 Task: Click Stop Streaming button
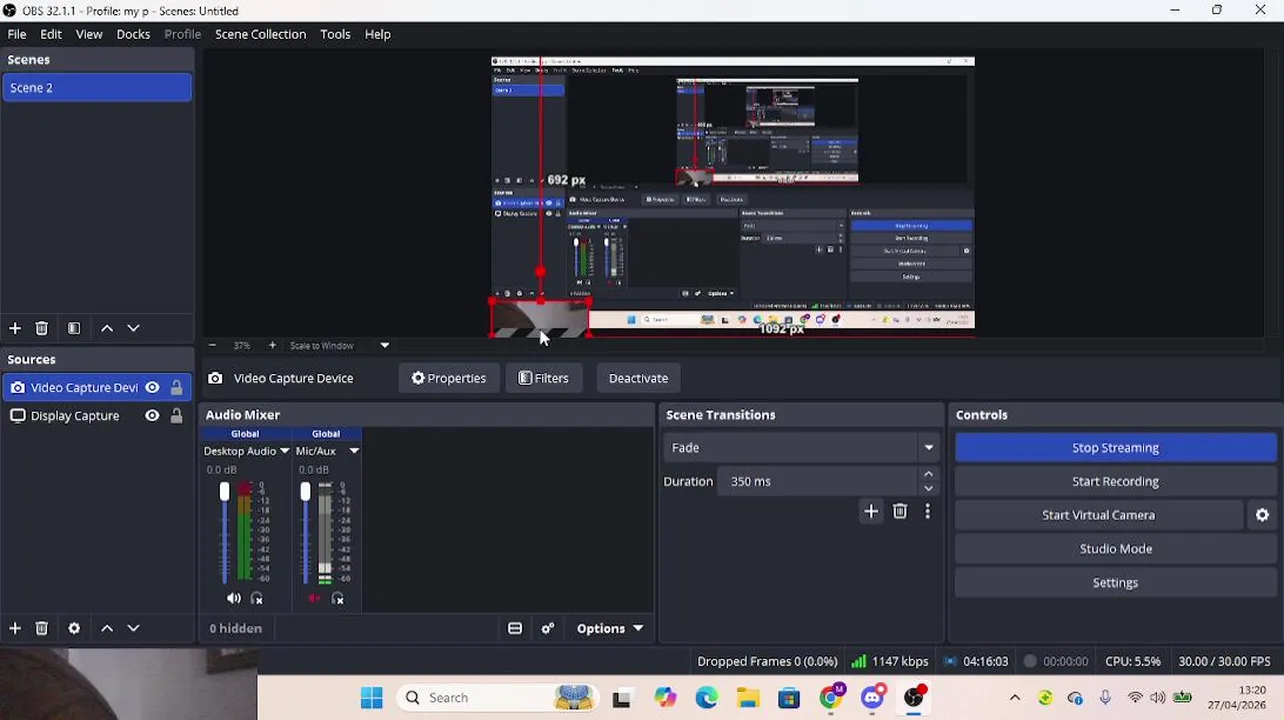click(x=1115, y=448)
